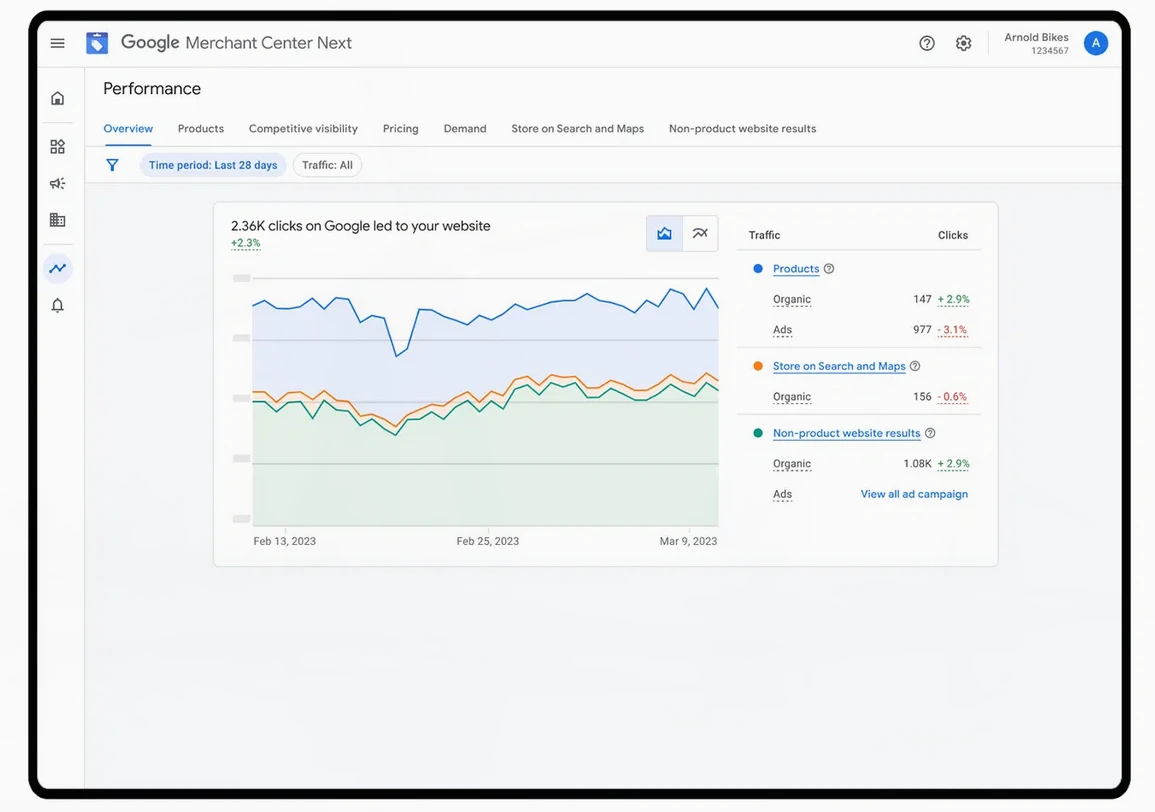1155x812 pixels.
Task: Click the help icon beside Non-product website results
Action: point(930,434)
